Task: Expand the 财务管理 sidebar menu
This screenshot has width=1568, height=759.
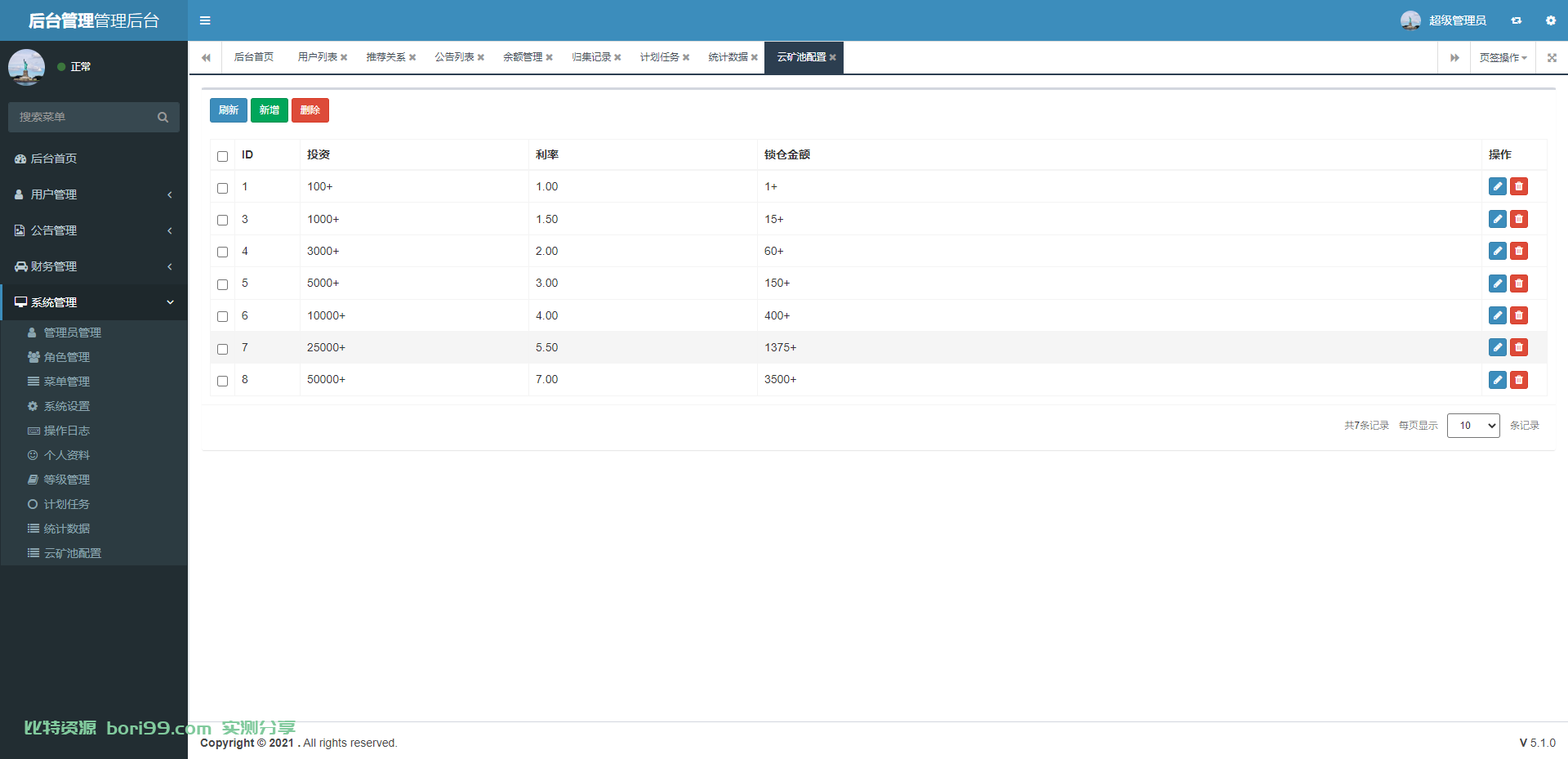Action: (x=94, y=266)
